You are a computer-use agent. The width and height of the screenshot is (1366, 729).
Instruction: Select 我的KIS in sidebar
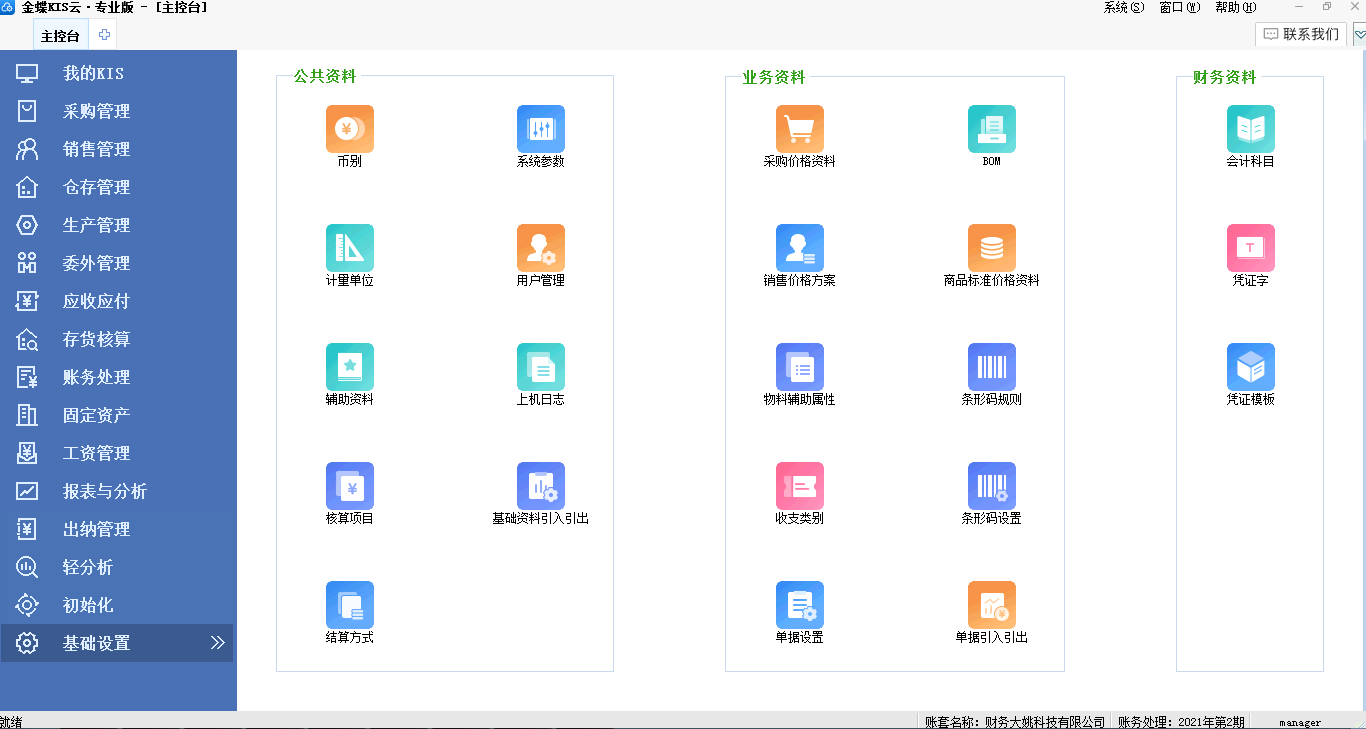coord(118,73)
